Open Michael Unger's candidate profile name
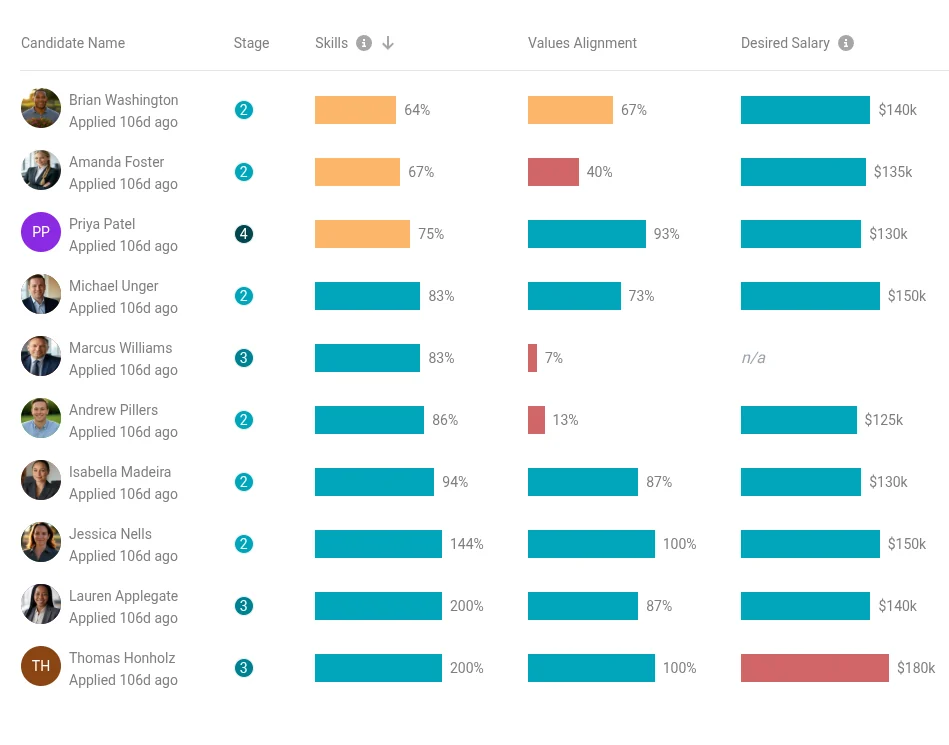949x745 pixels. [x=113, y=286]
